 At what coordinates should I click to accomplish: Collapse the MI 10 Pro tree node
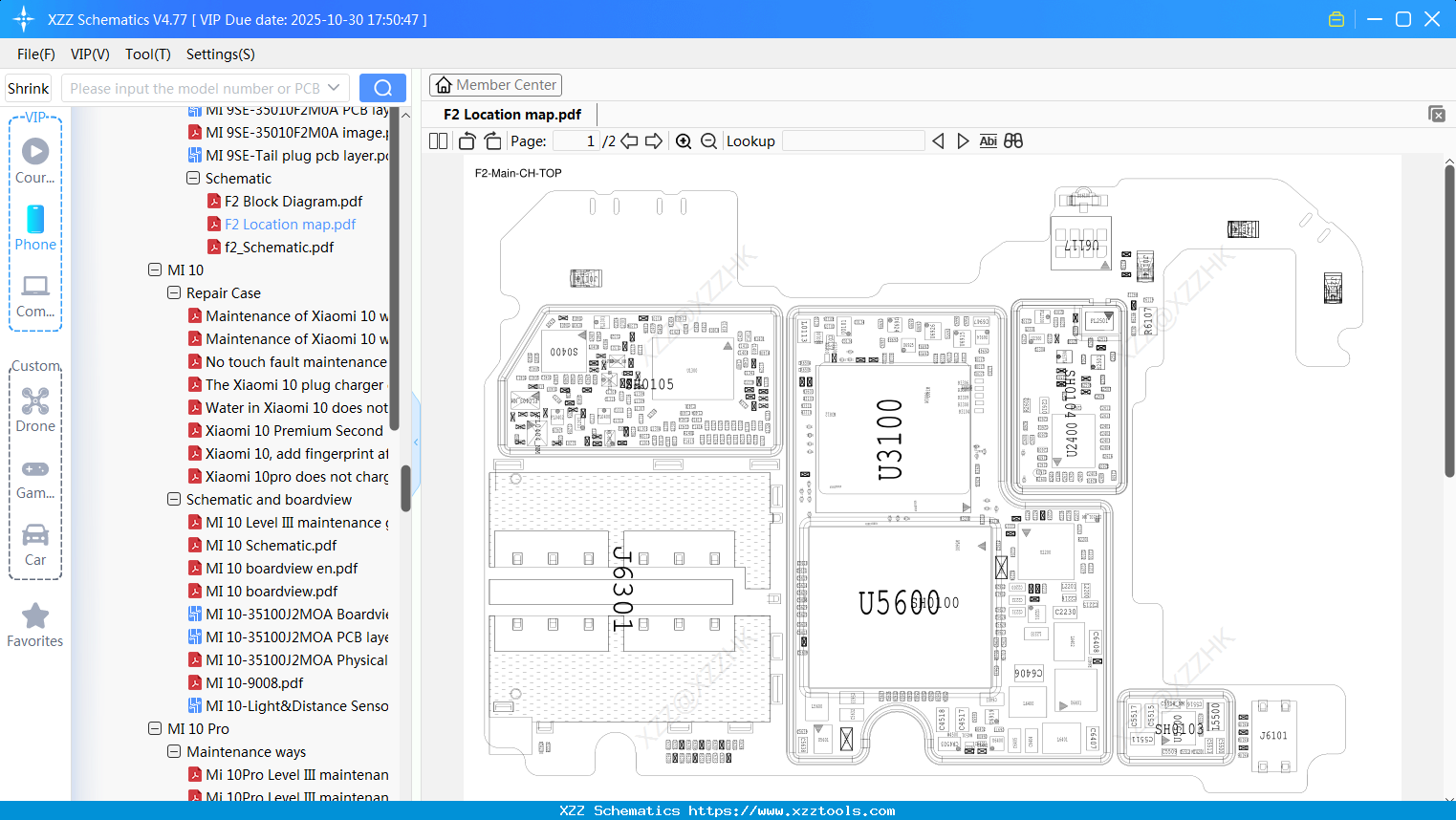pos(155,728)
